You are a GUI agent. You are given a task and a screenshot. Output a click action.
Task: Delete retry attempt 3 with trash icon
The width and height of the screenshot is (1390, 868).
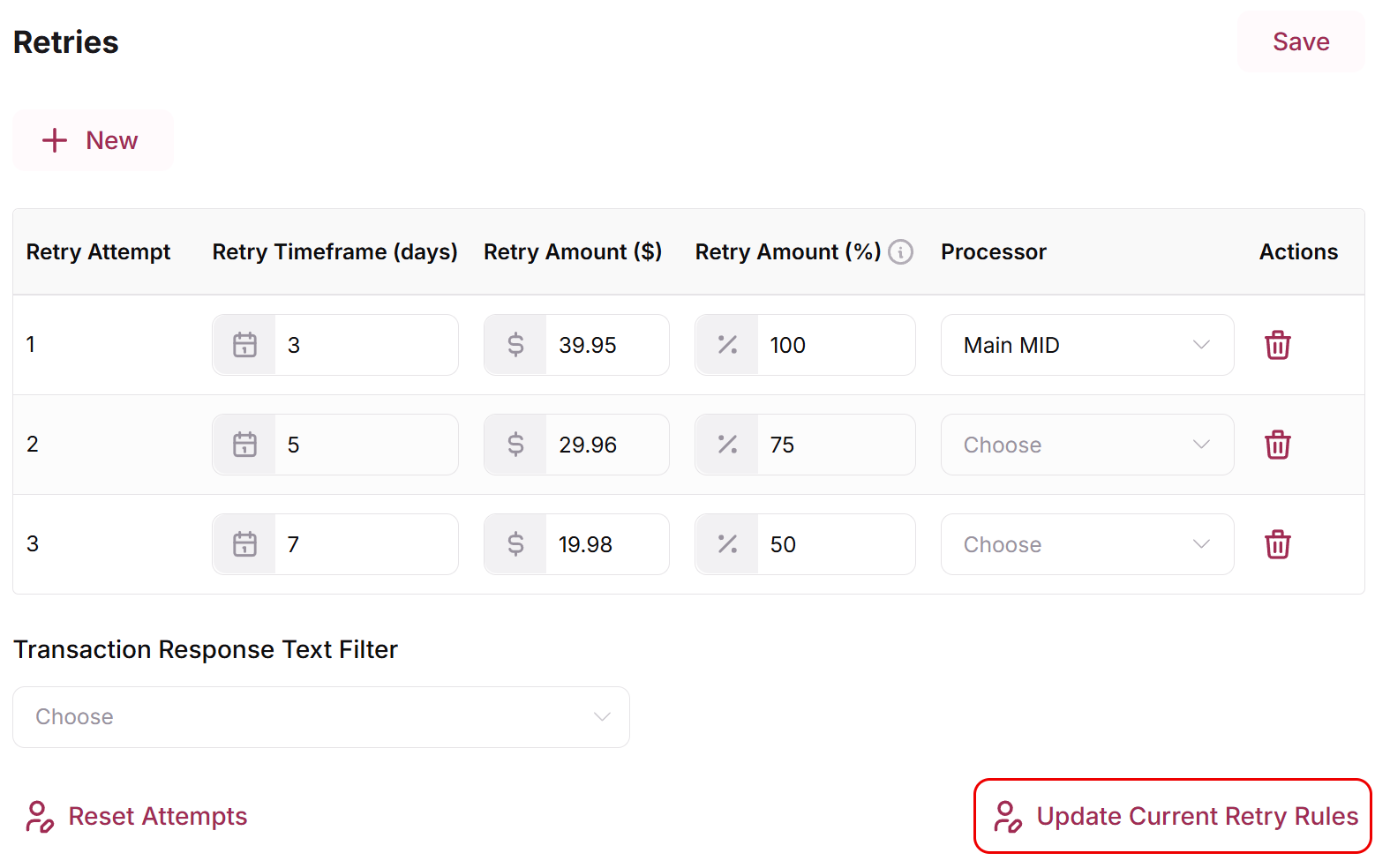(x=1277, y=544)
